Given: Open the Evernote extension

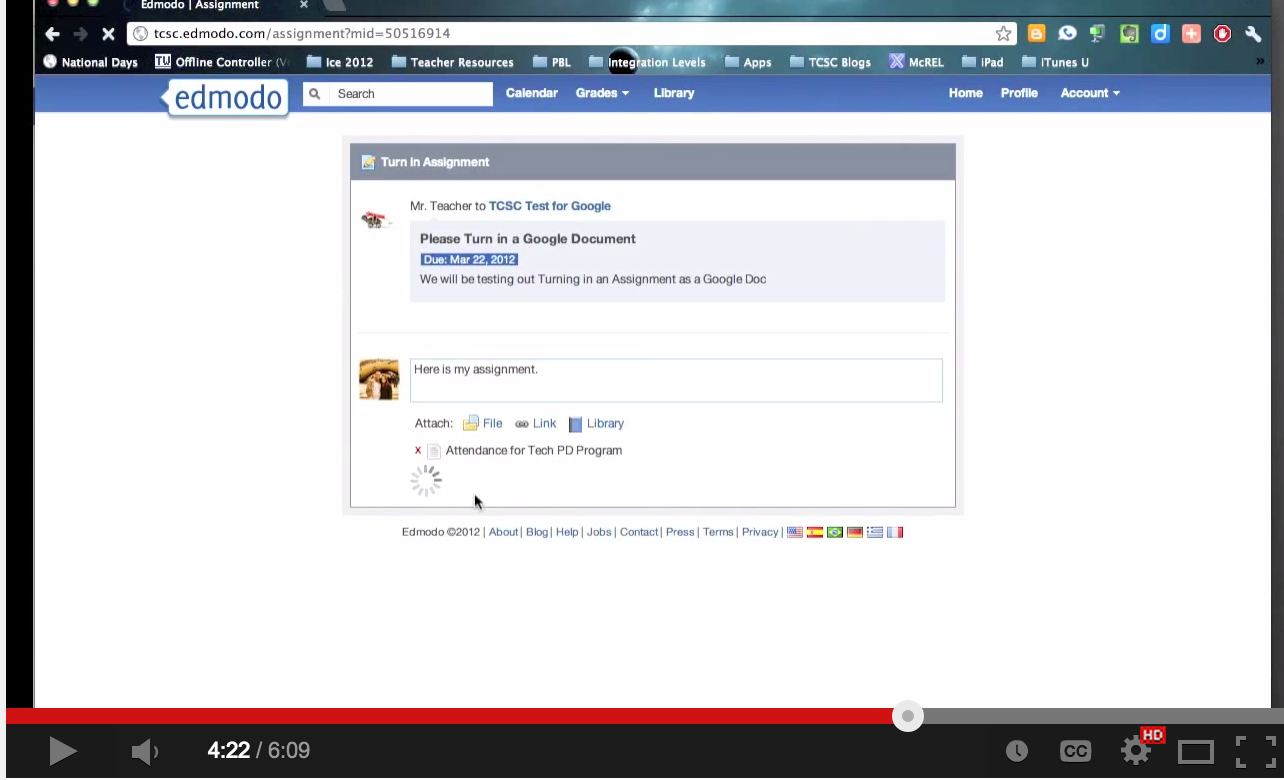Looking at the screenshot, I should pos(1129,34).
